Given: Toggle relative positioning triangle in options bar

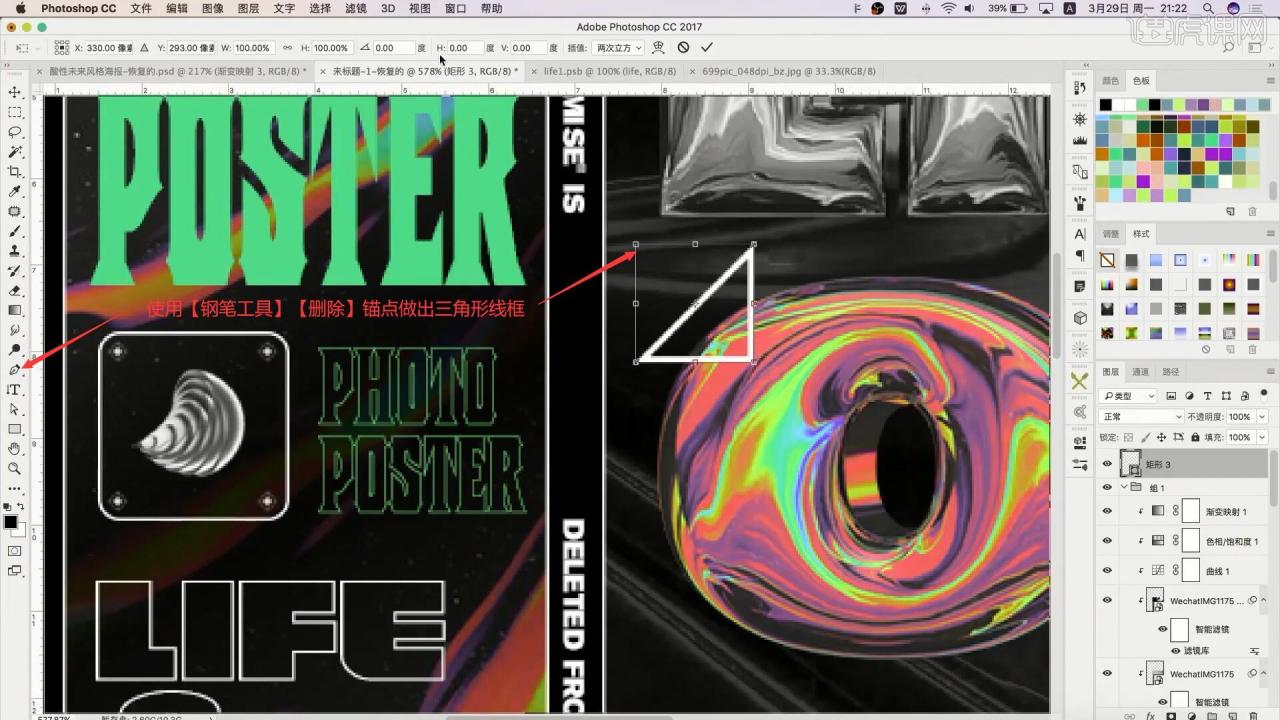Looking at the screenshot, I should pos(144,47).
